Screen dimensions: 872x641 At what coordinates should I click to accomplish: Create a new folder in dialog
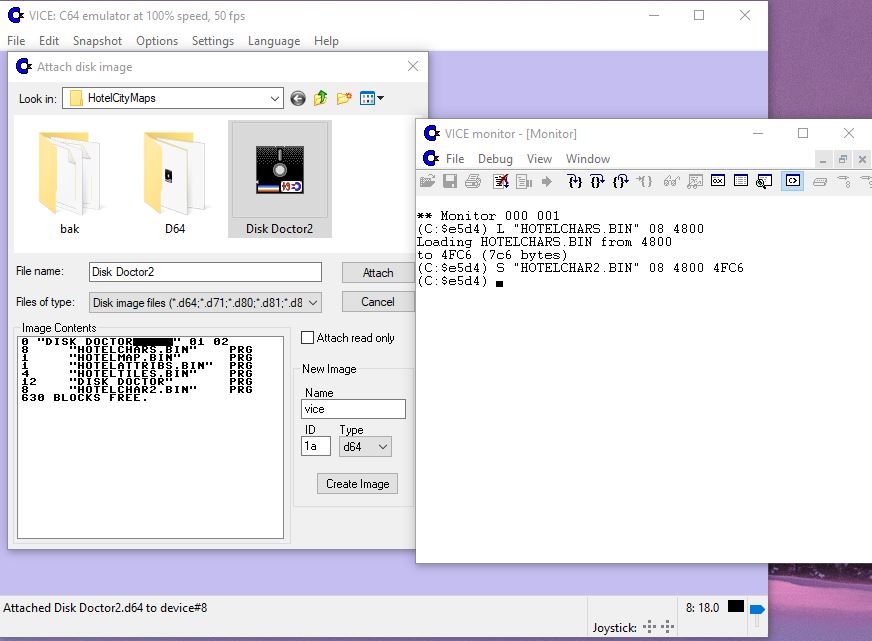pos(344,98)
